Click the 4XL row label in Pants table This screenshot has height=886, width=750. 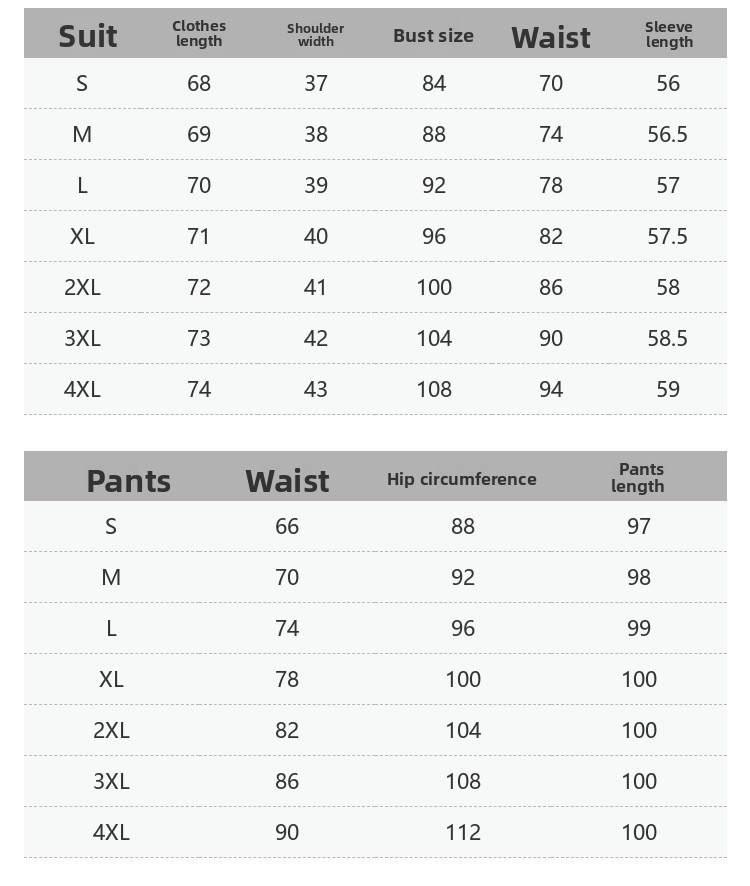tap(111, 832)
